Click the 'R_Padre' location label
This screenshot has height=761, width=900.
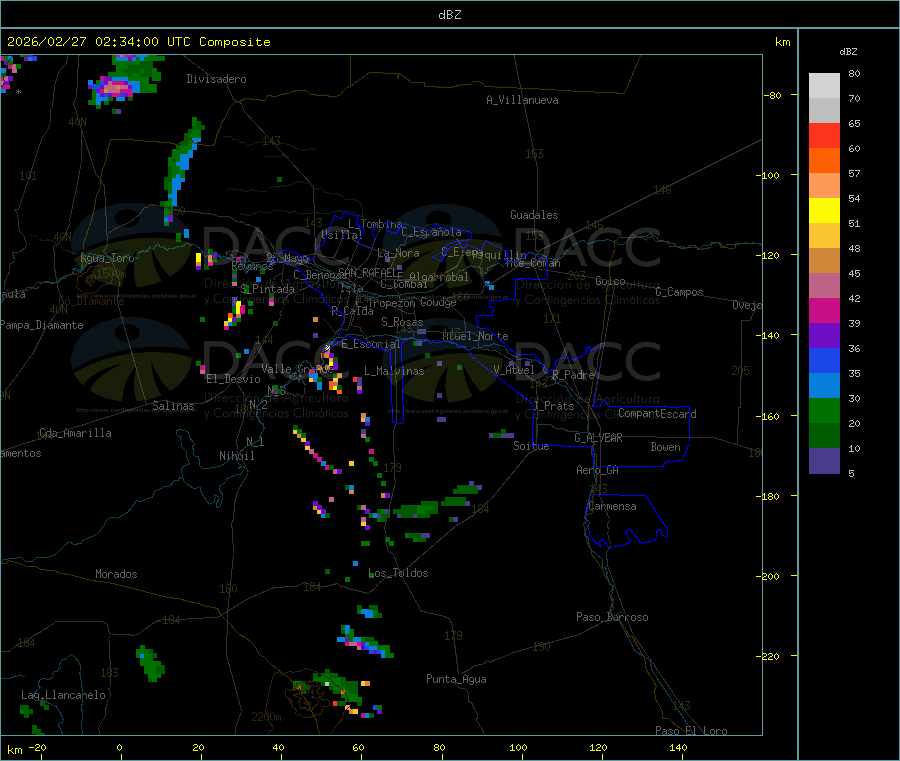pos(573,375)
